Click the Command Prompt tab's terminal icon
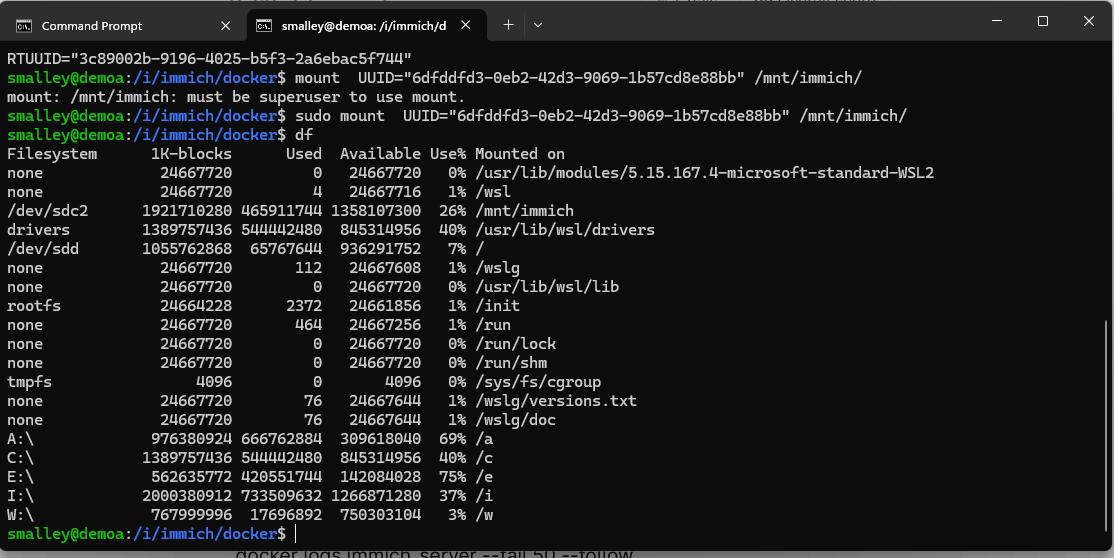 pos(24,26)
